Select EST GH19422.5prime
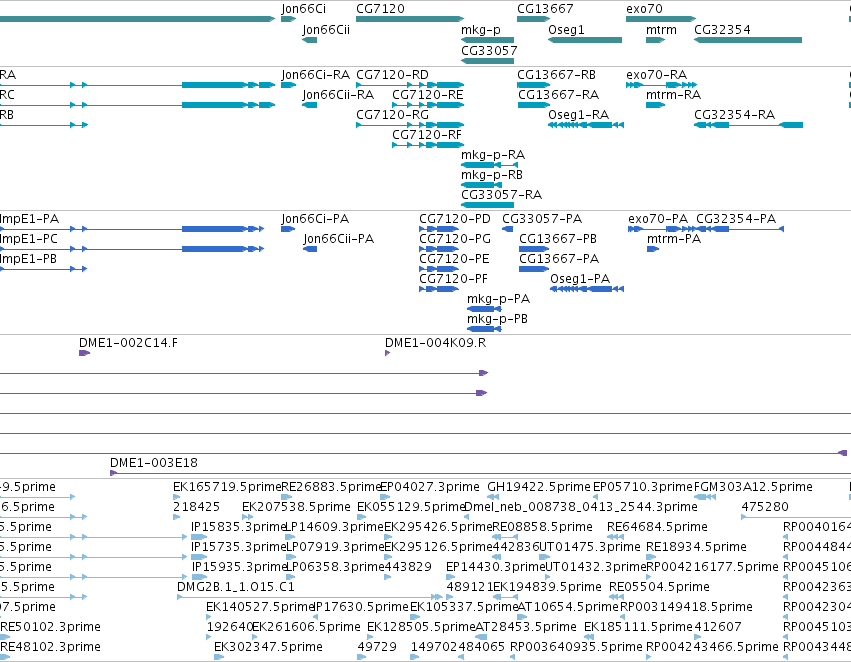 coord(493,497)
